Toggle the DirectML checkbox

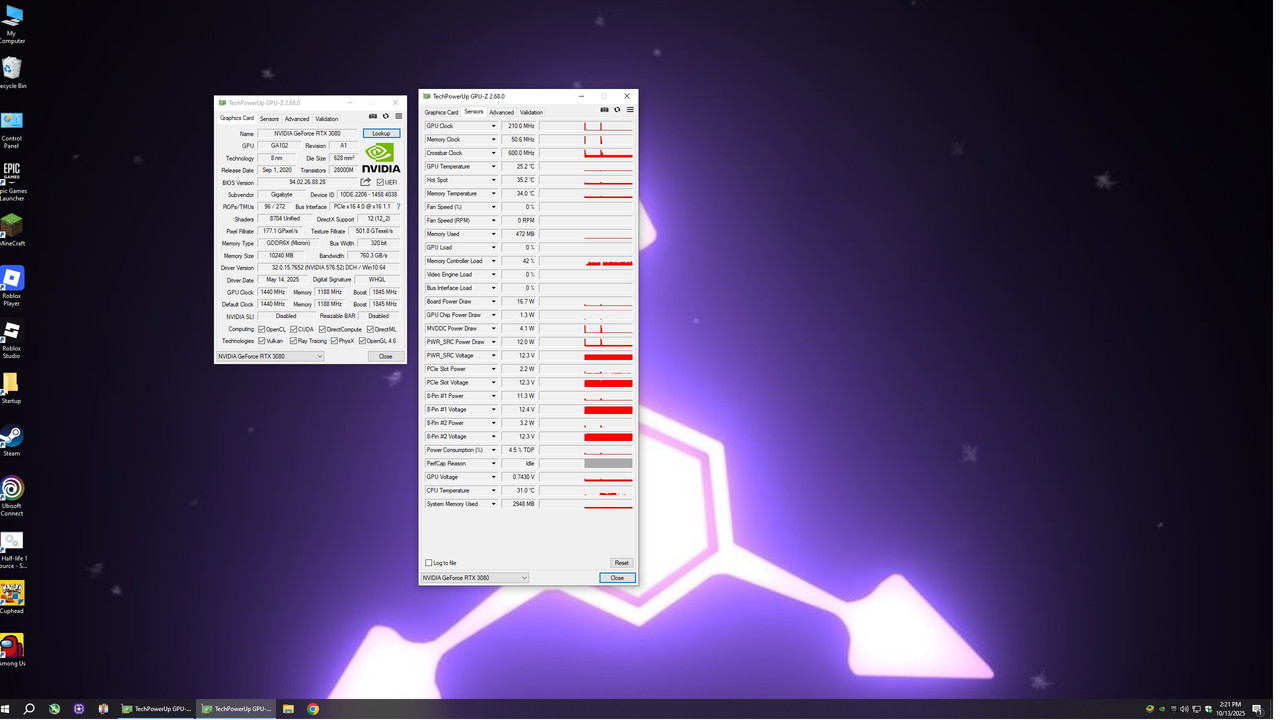pos(370,329)
